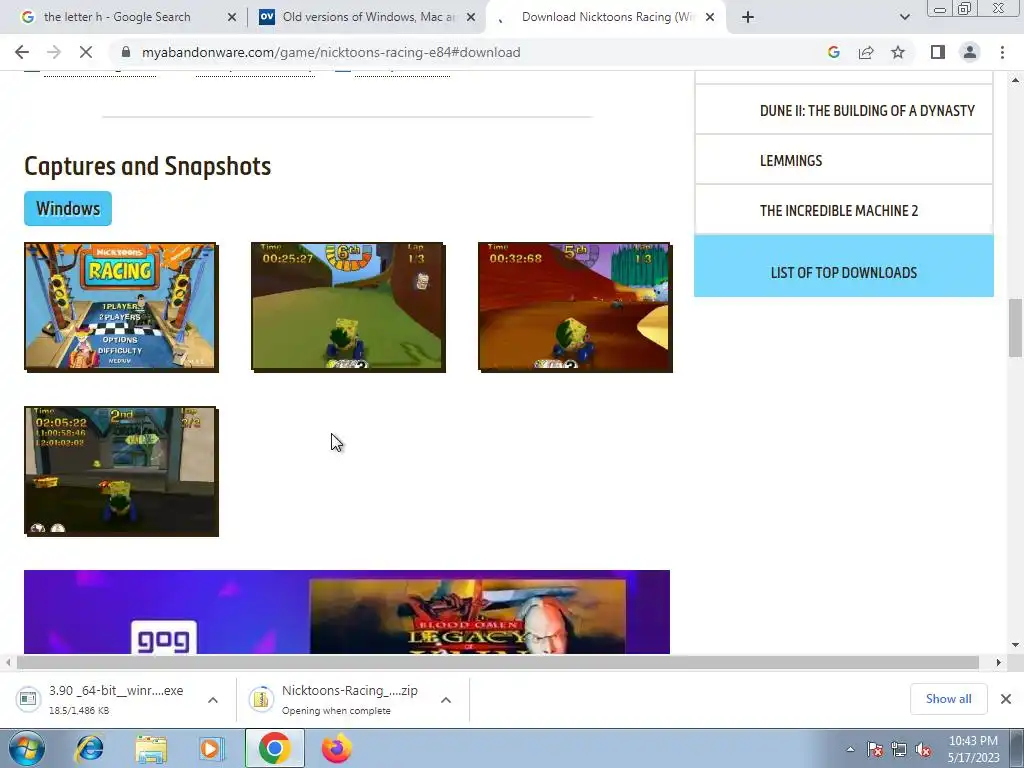This screenshot has width=1024, height=768.
Task: Close the downloads bar
Action: [x=1006, y=699]
